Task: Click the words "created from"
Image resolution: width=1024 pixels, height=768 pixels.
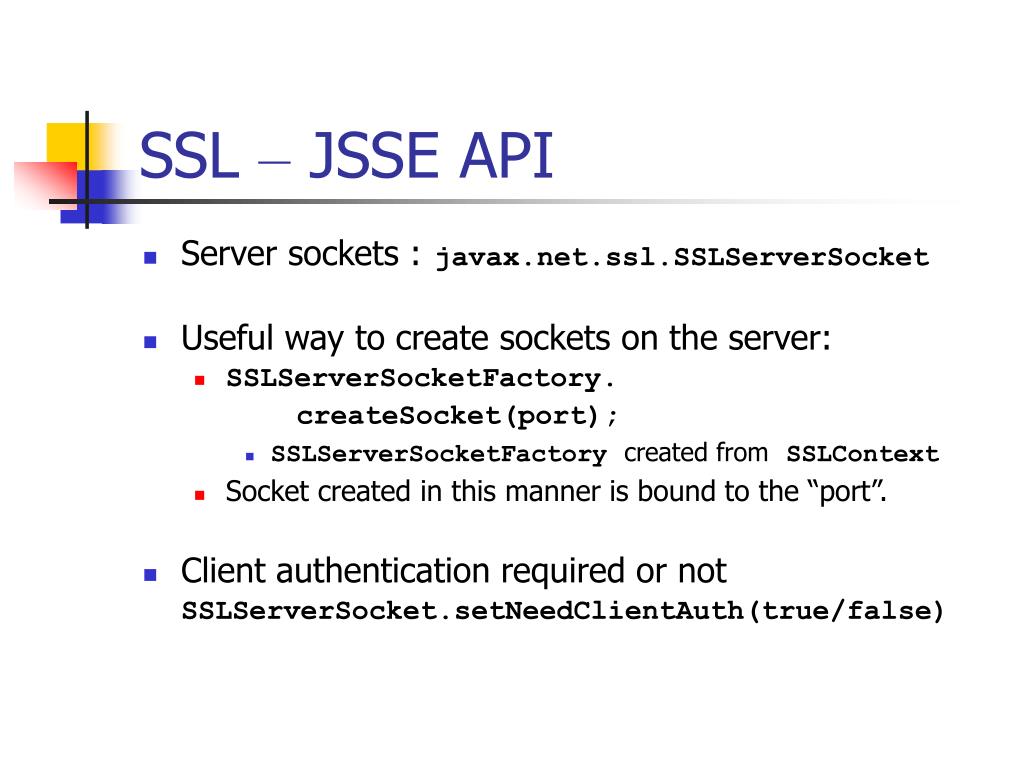Action: pos(696,453)
